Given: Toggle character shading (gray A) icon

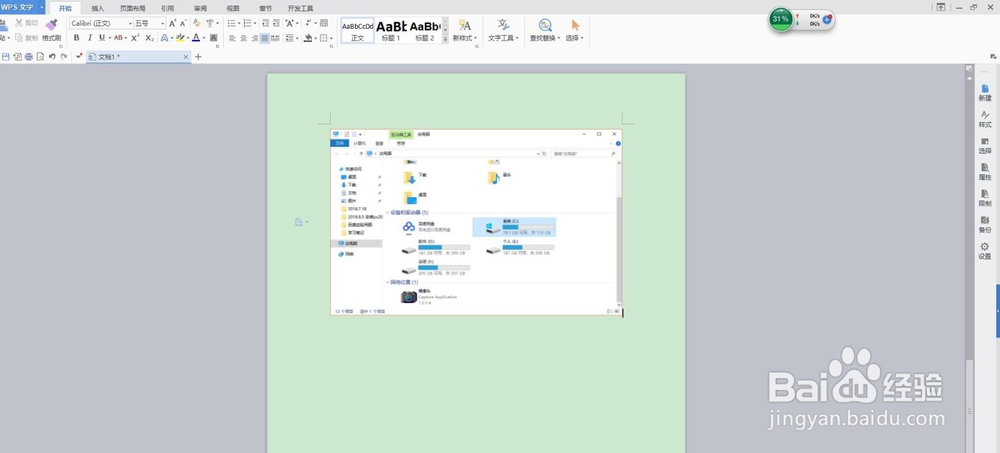Looking at the screenshot, I should (x=214, y=38).
